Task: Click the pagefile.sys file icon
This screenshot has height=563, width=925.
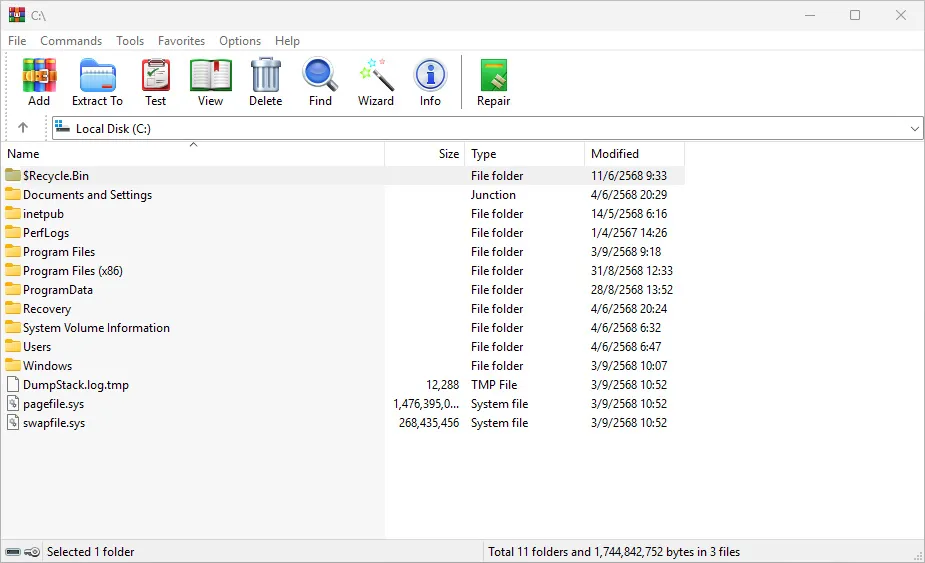Action: pos(13,403)
